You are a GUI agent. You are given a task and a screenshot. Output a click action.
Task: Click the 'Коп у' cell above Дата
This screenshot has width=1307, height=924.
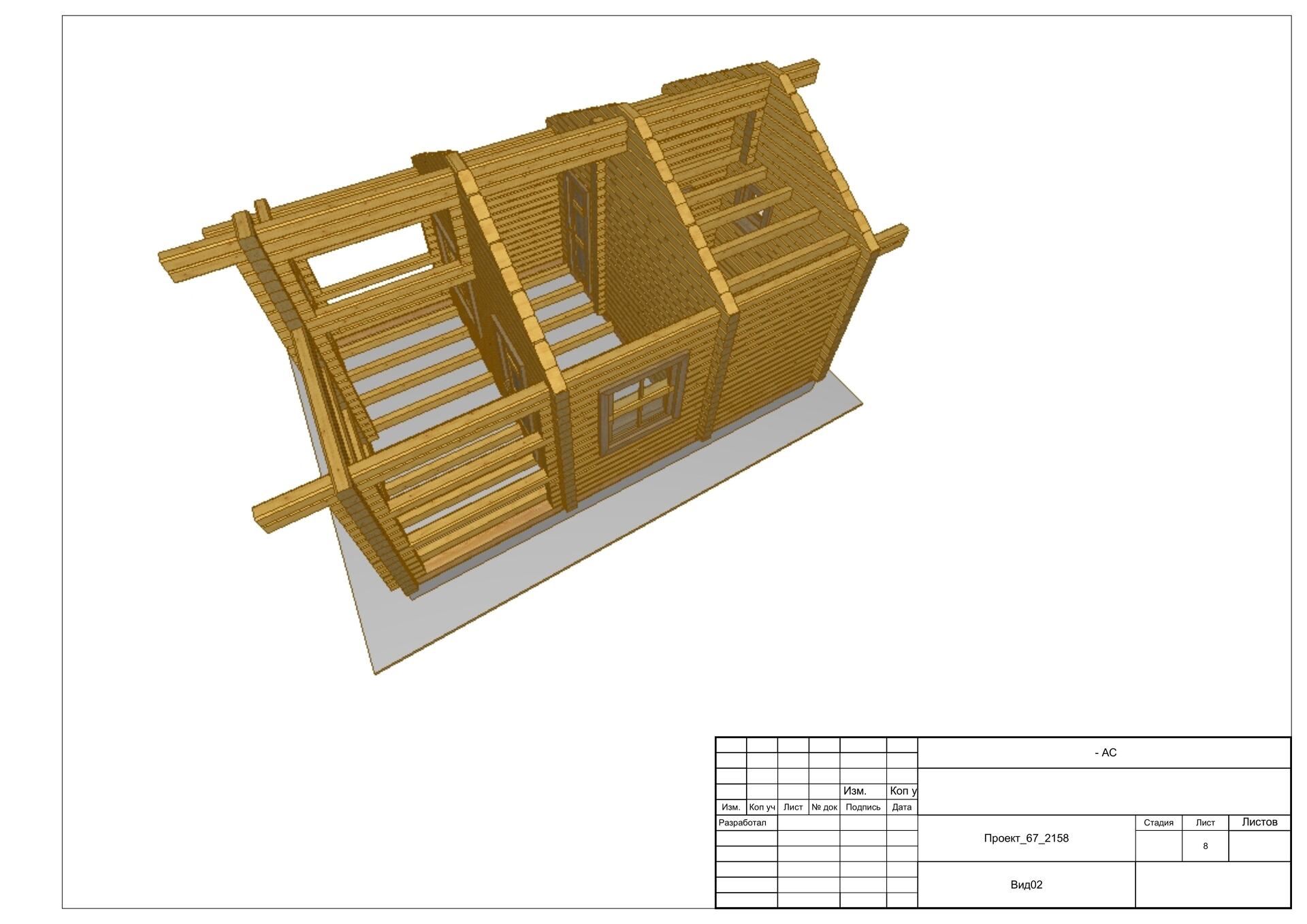point(903,791)
